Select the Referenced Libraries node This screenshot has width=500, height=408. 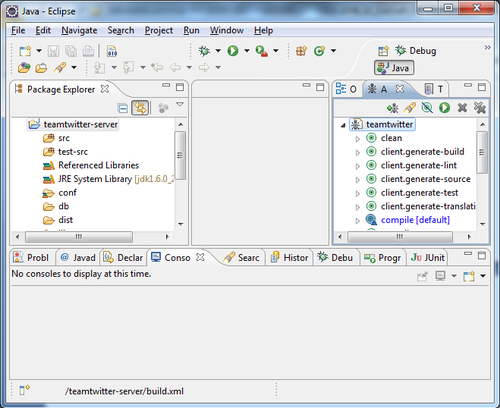click(91, 165)
